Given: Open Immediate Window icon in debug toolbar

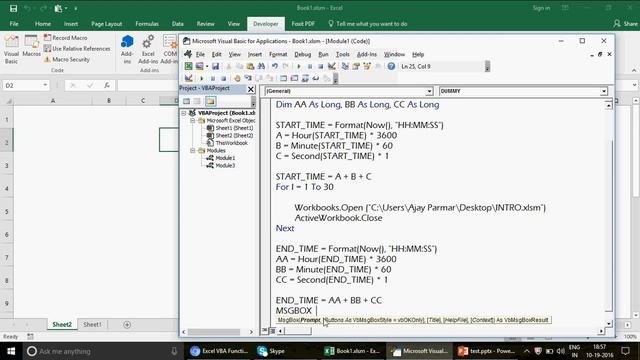Looking at the screenshot, I should click(294, 78).
